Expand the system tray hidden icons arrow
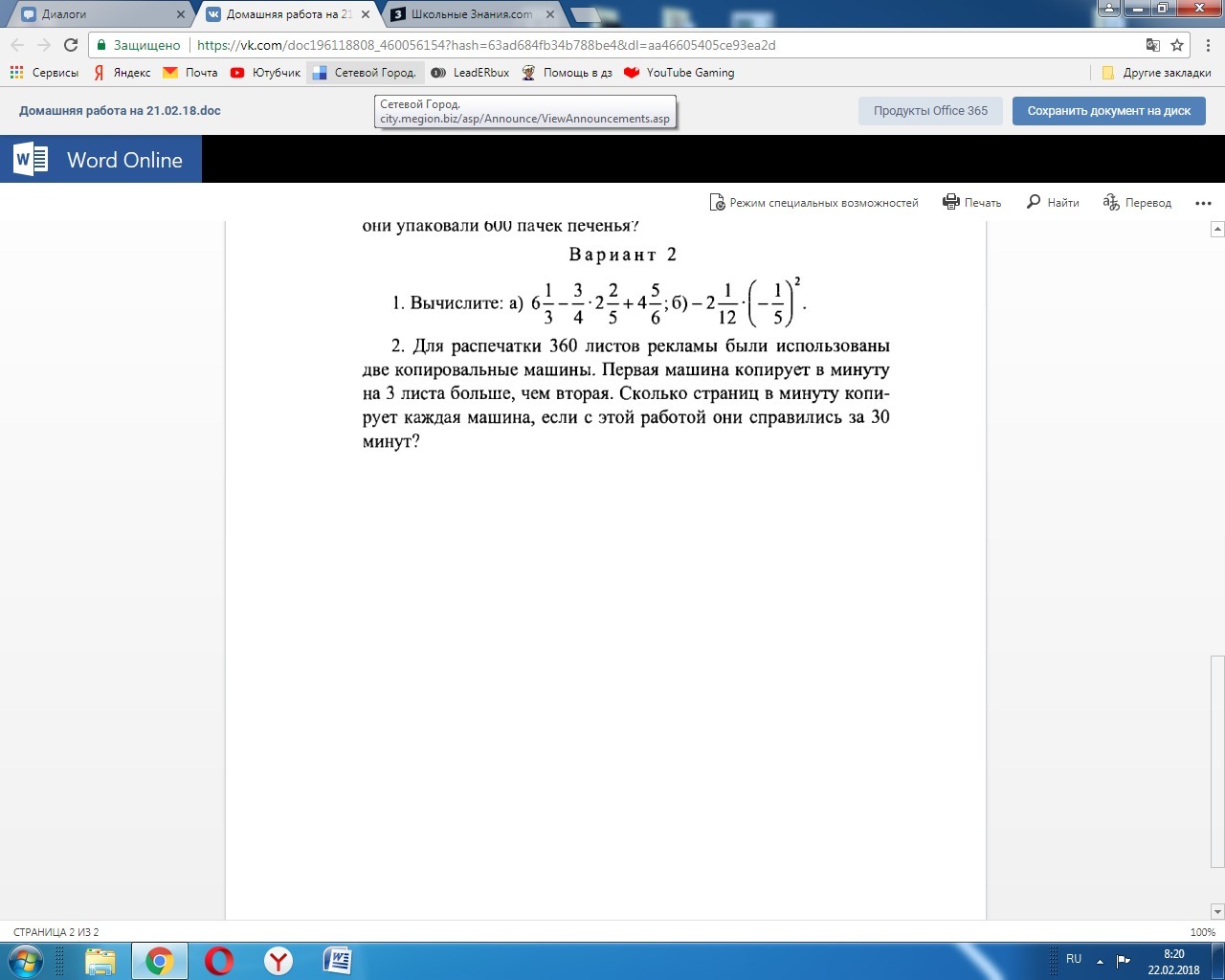Screen dimensions: 1225x980 1100,960
